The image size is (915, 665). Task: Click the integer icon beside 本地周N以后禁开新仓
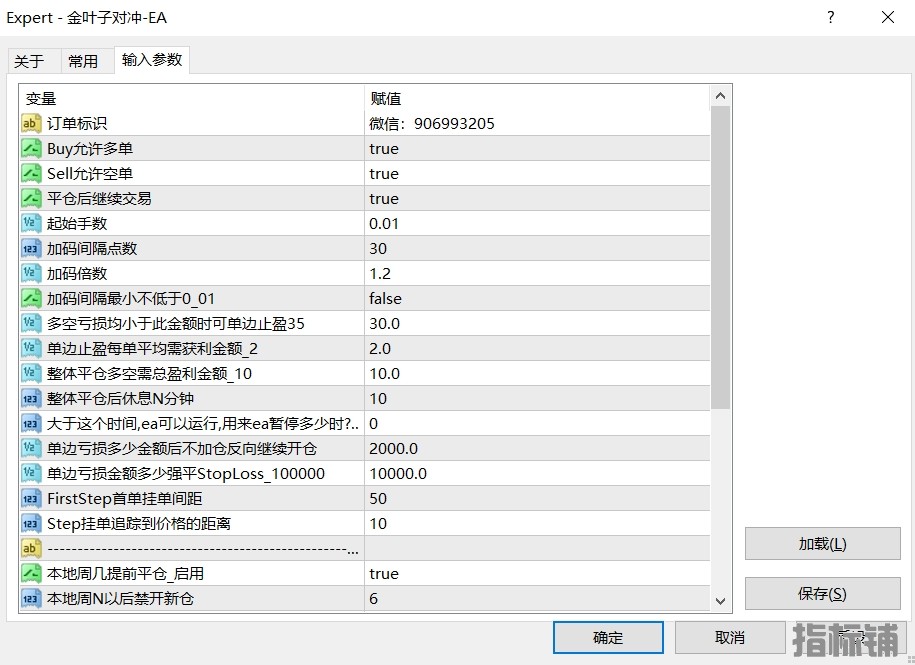[31, 598]
